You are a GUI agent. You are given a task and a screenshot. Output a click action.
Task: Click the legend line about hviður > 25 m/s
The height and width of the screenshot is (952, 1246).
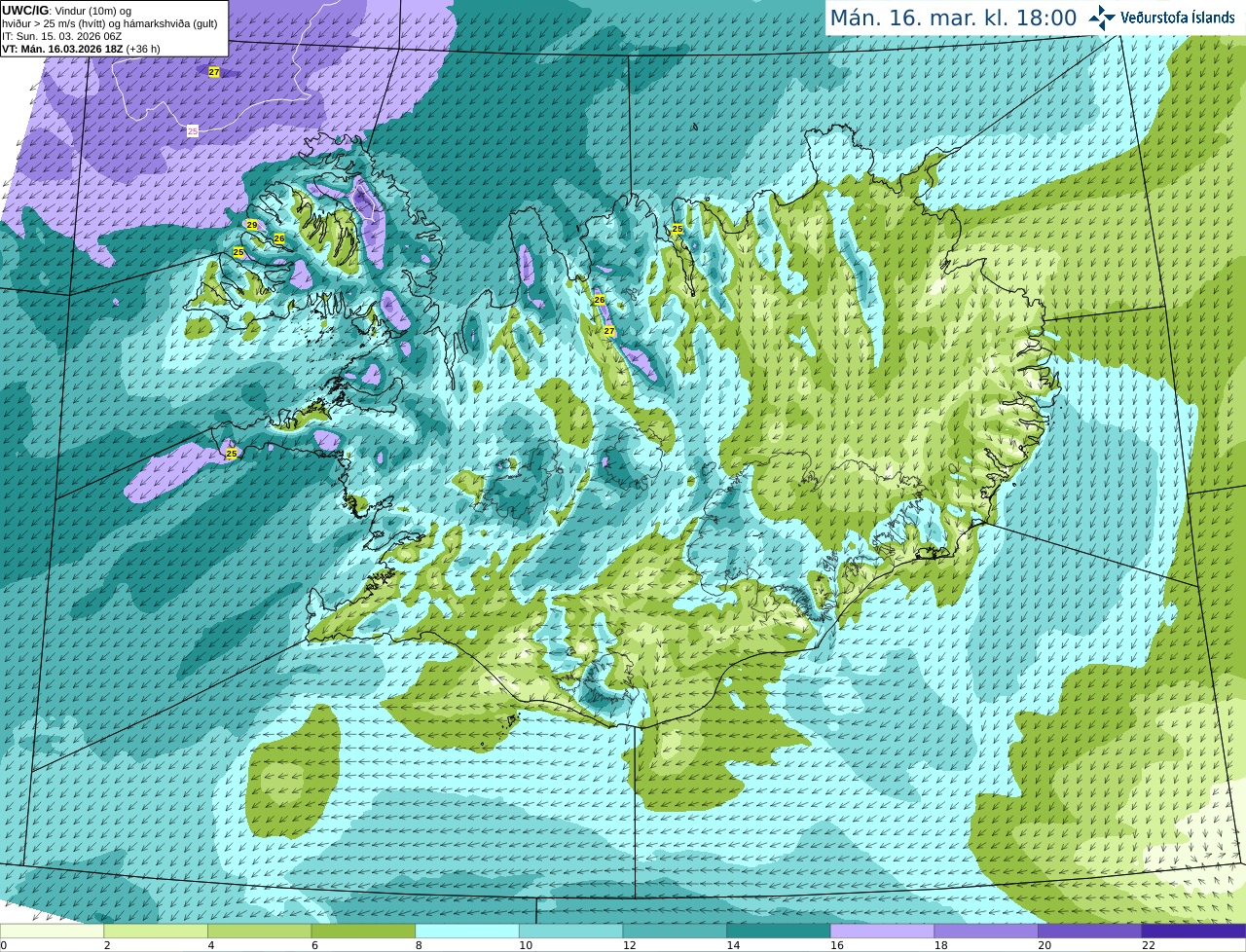[x=109, y=23]
